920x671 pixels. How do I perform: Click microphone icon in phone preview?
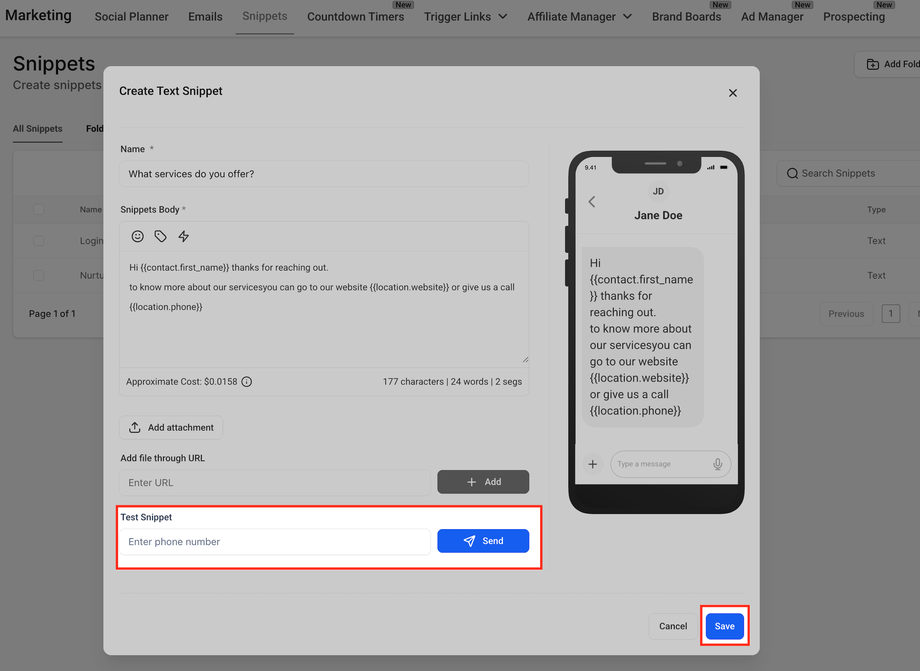pos(718,464)
